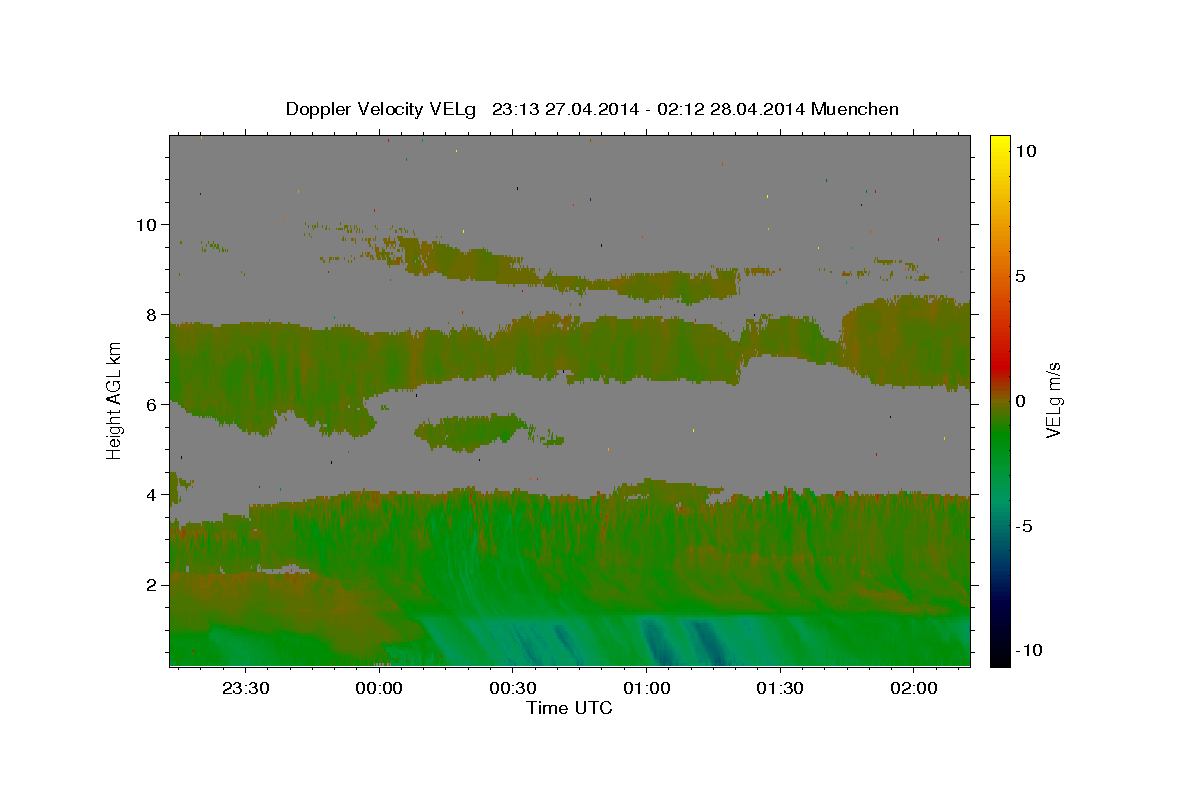Click the colorbar value -5 label

(x=1023, y=526)
